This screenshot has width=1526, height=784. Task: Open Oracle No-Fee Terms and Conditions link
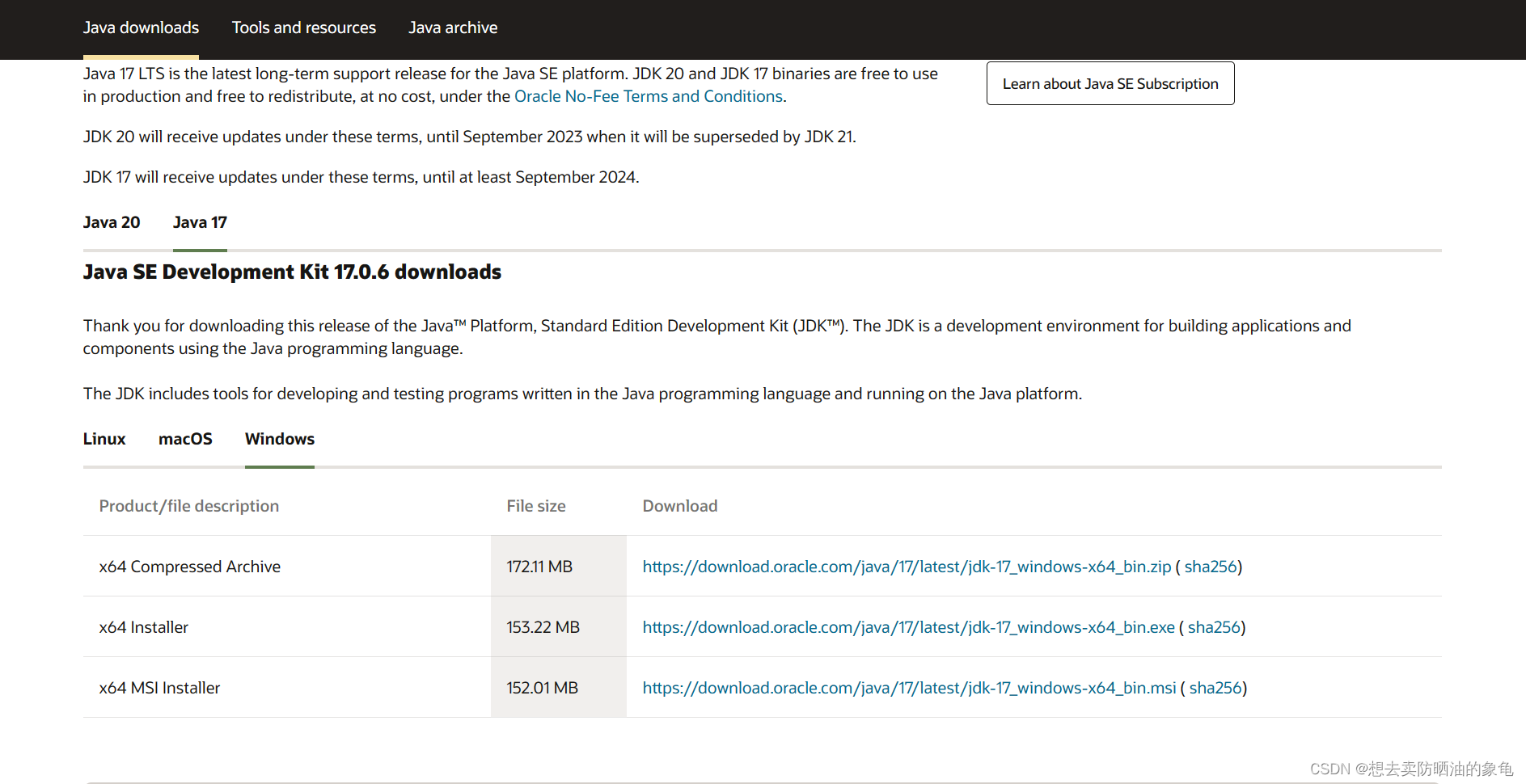(649, 96)
